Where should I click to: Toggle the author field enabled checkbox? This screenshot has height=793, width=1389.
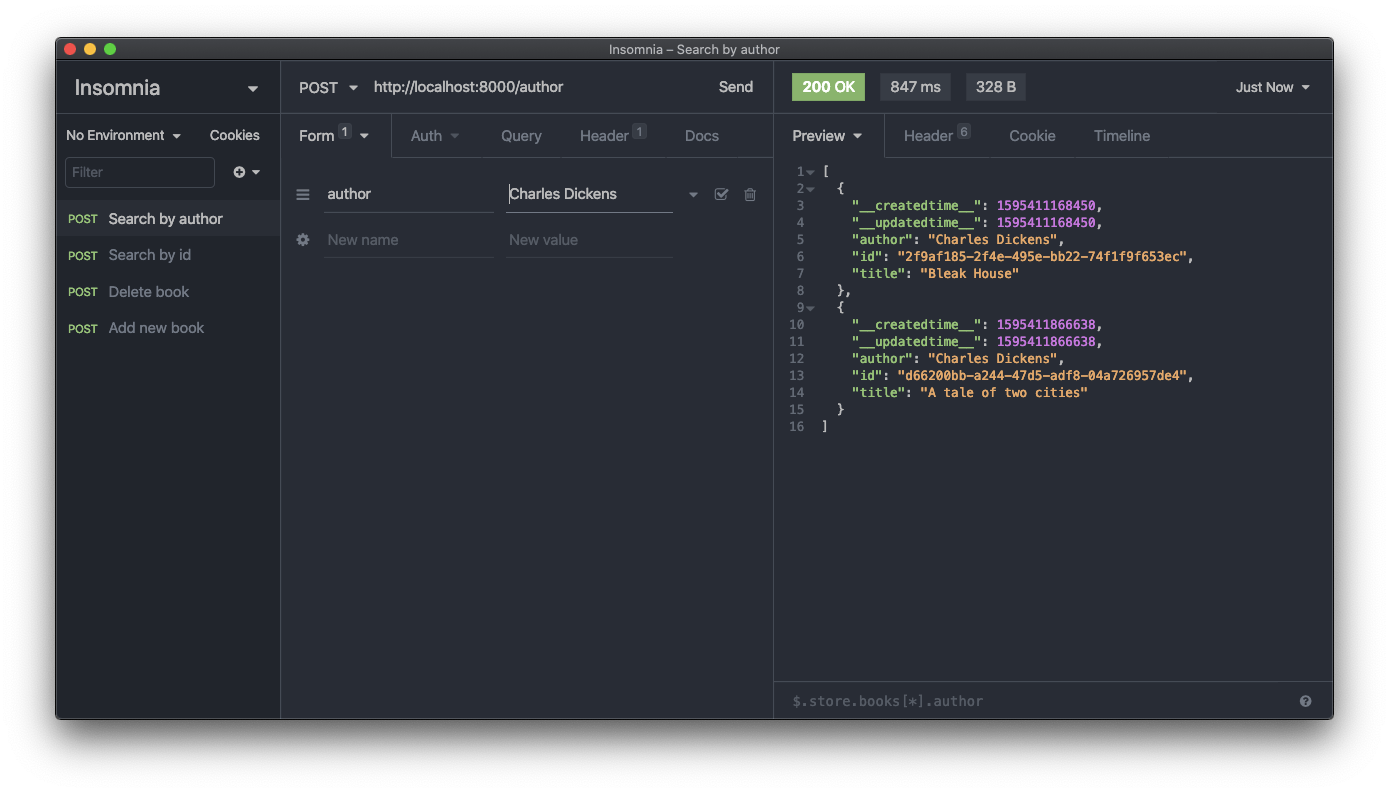(x=721, y=195)
